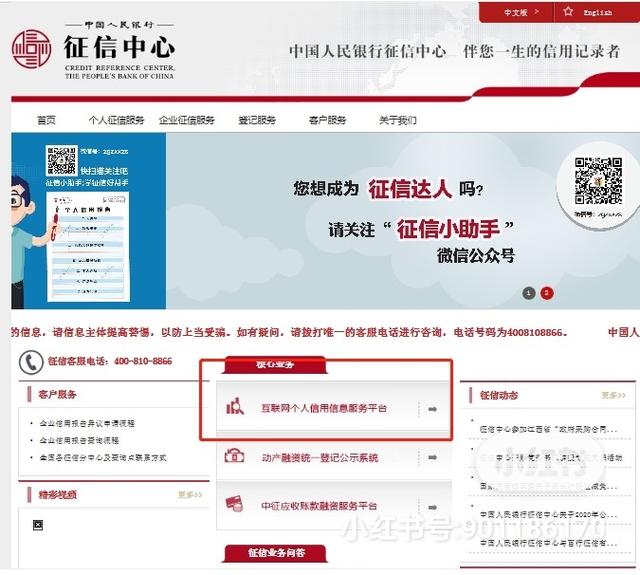This screenshot has width=640, height=575.
Task: Switch the banner to slide 1
Action: [x=529, y=293]
